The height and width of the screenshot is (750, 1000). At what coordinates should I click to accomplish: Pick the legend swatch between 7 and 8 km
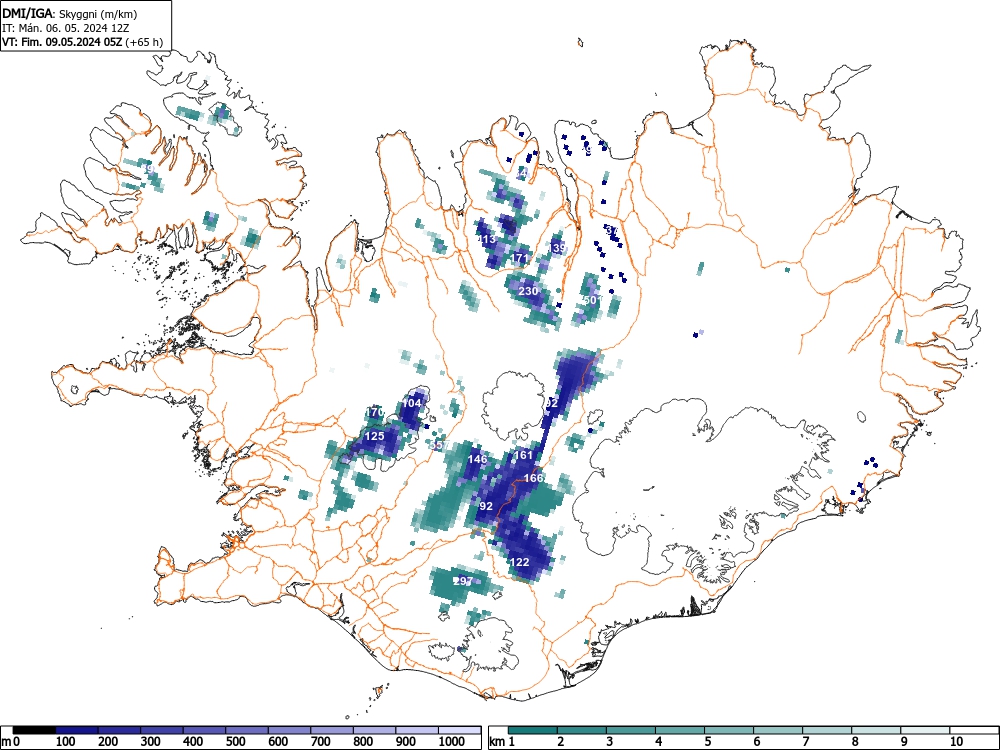827,730
